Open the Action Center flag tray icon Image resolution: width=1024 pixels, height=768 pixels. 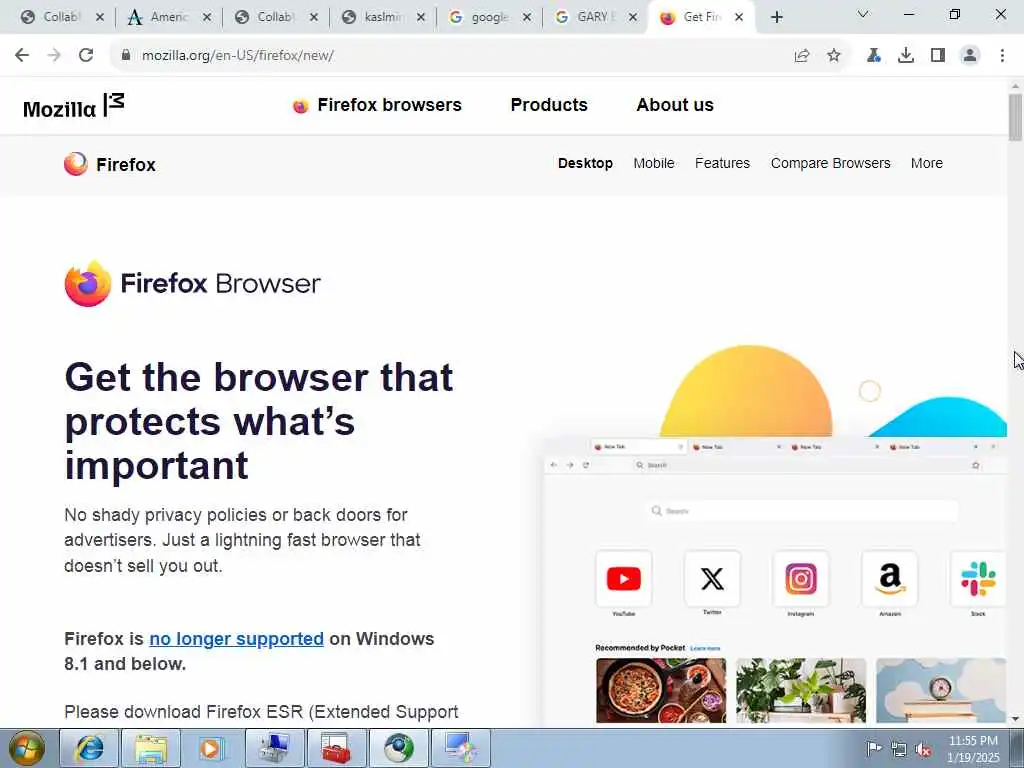(x=873, y=749)
